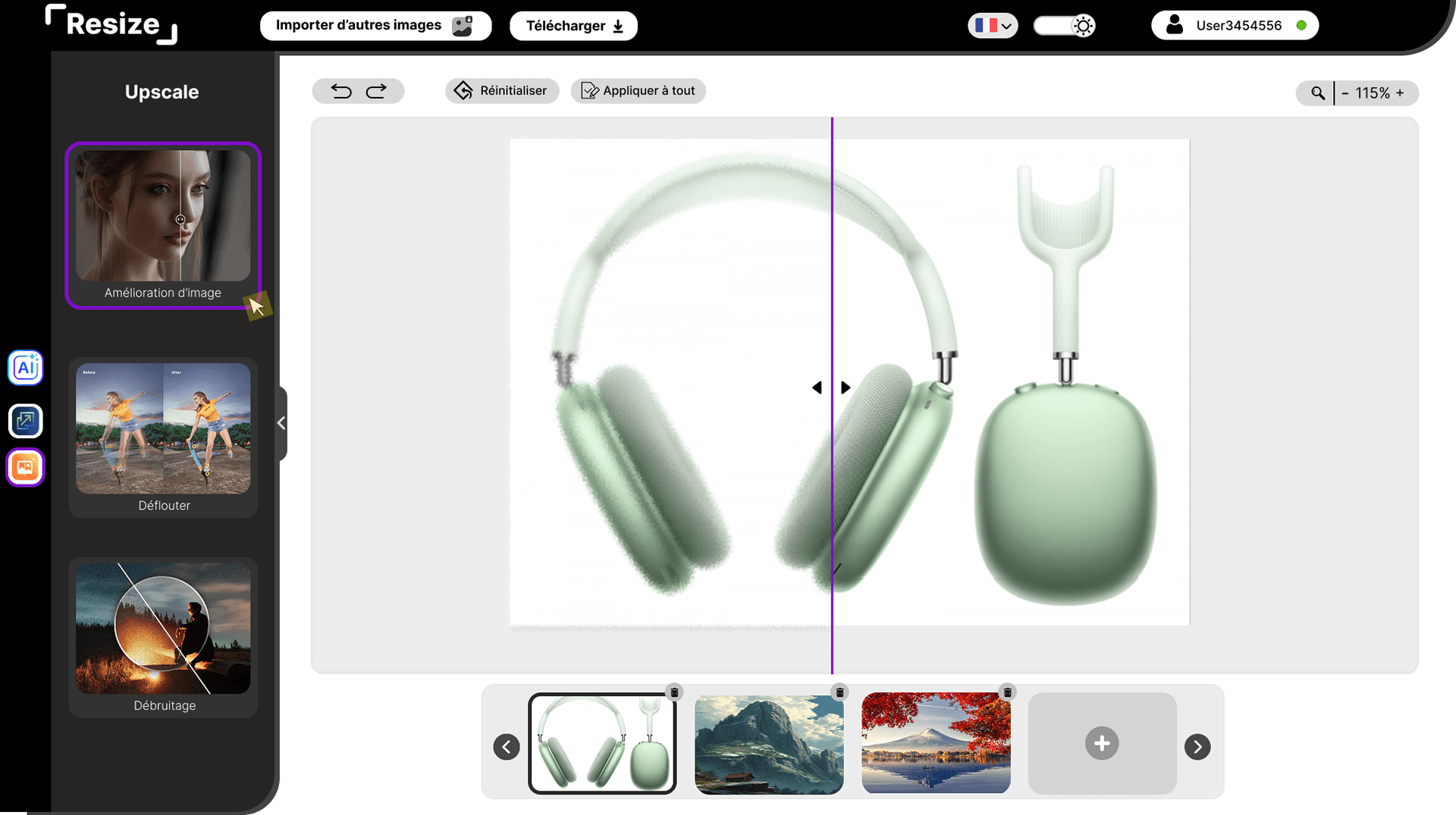
Task: Open the orange upscale sidebar icon
Action: tap(26, 467)
